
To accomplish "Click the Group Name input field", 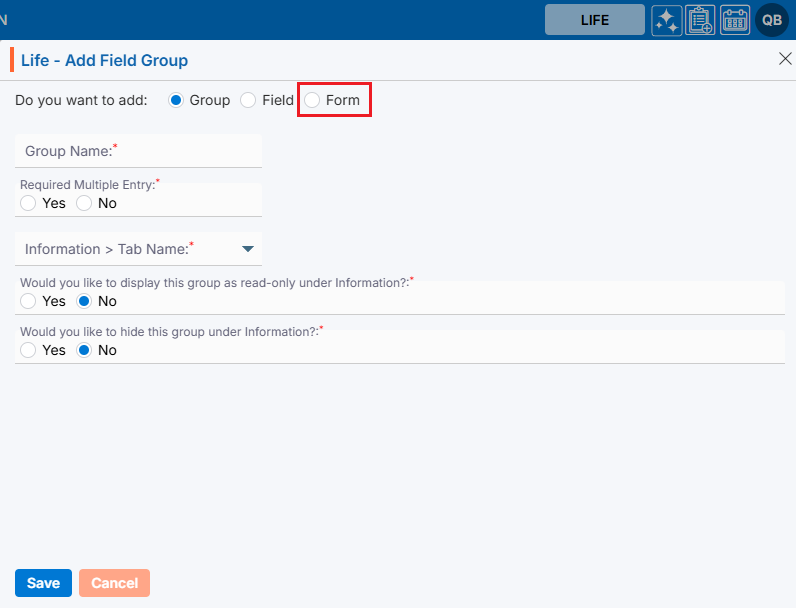I will point(138,151).
